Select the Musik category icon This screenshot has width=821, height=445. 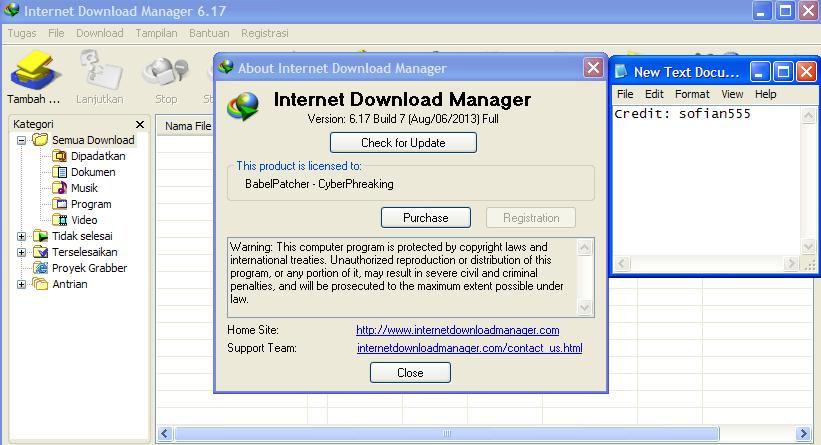(x=60, y=188)
